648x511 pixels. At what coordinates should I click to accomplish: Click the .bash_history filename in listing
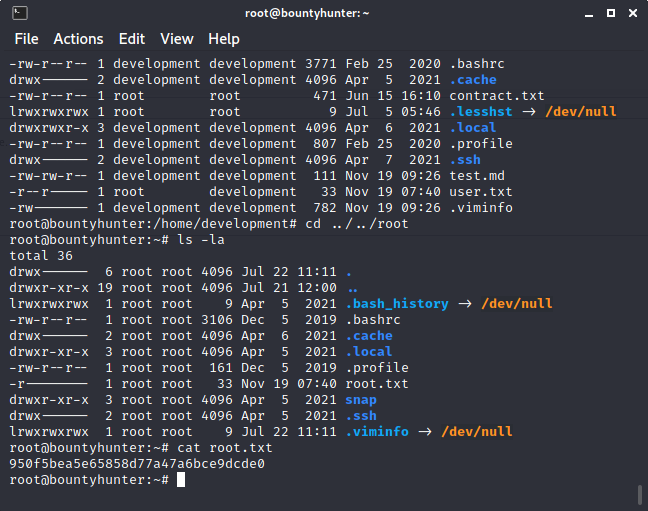click(x=397, y=304)
